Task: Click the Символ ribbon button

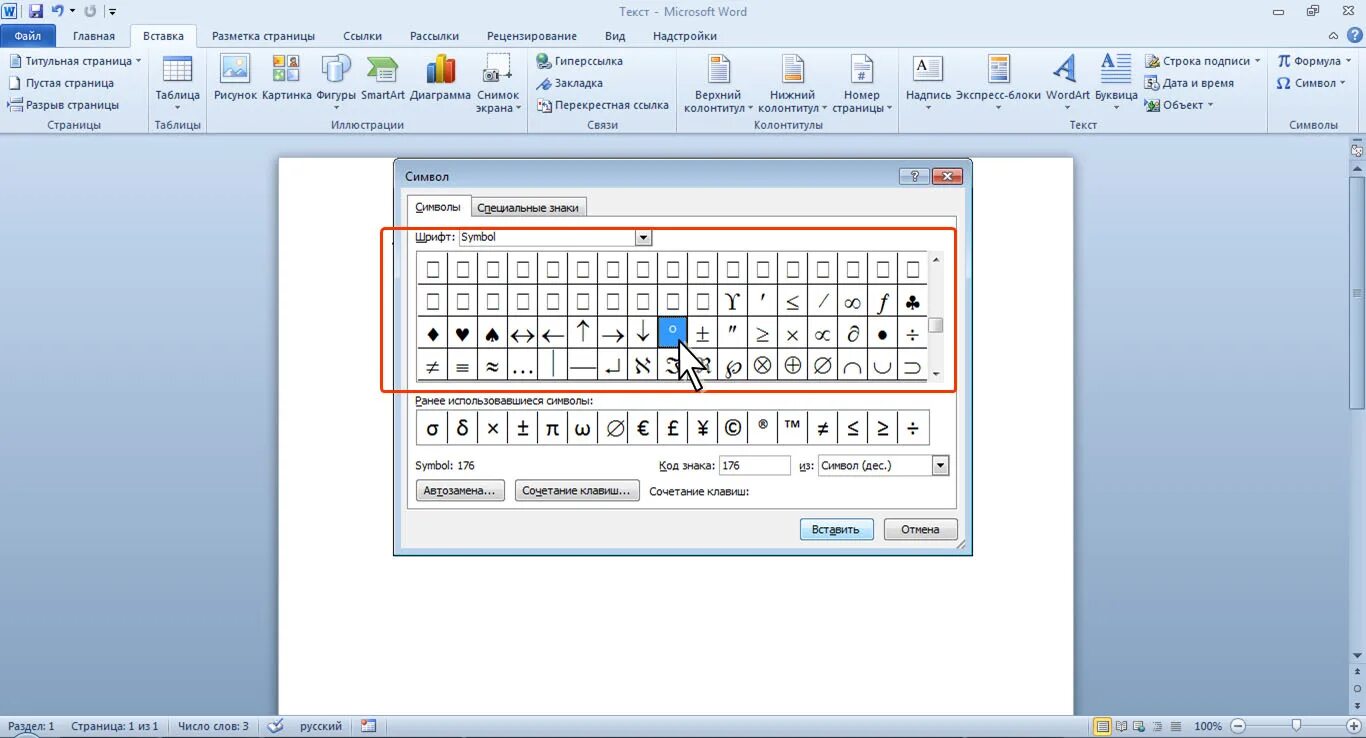Action: (1310, 83)
